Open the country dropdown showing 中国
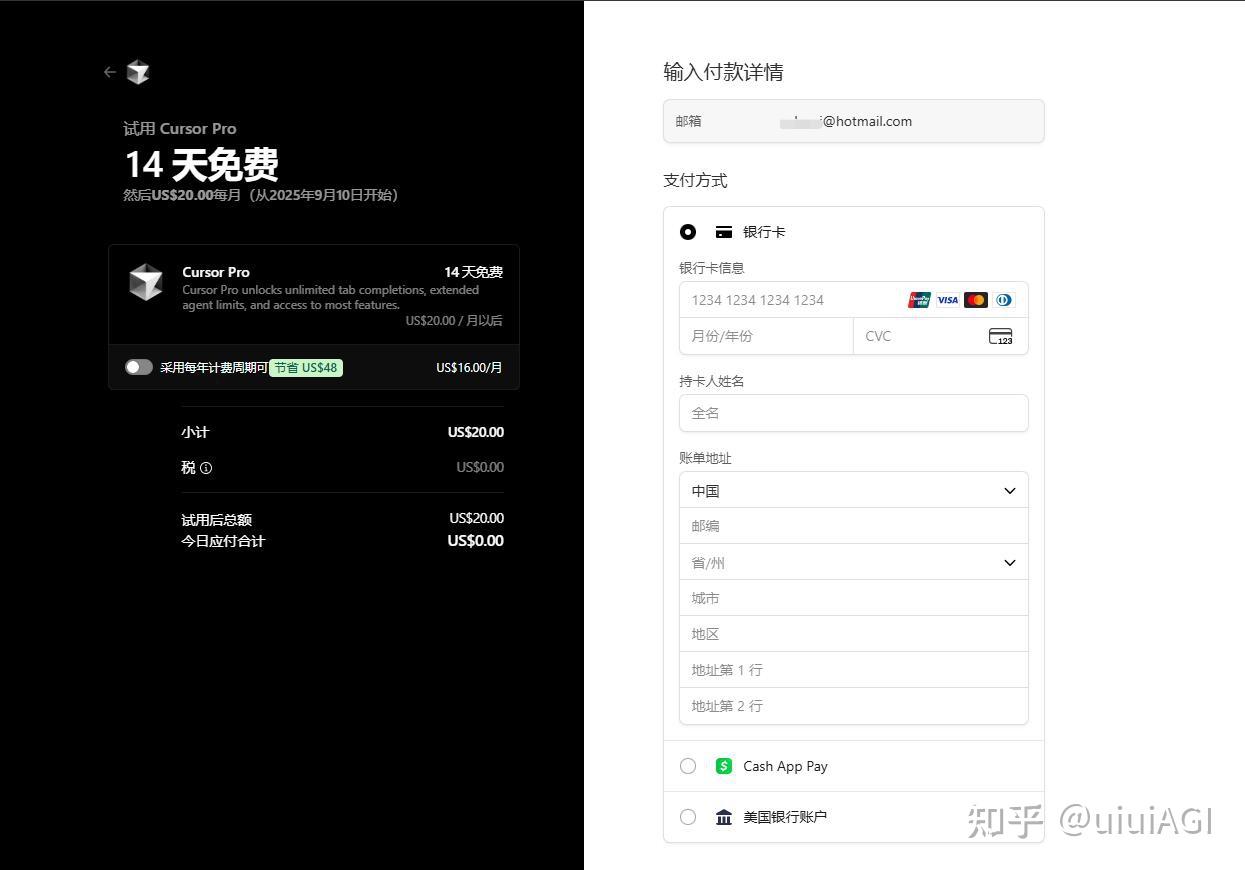This screenshot has width=1245, height=870. [x=853, y=490]
